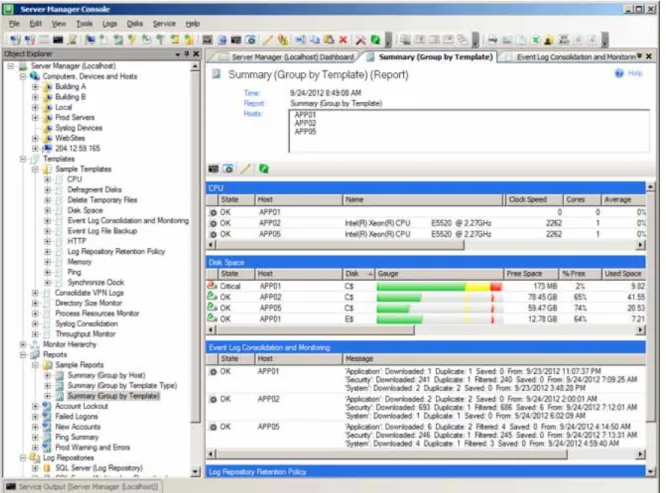Click the blue Help question mark icon

coord(619,73)
